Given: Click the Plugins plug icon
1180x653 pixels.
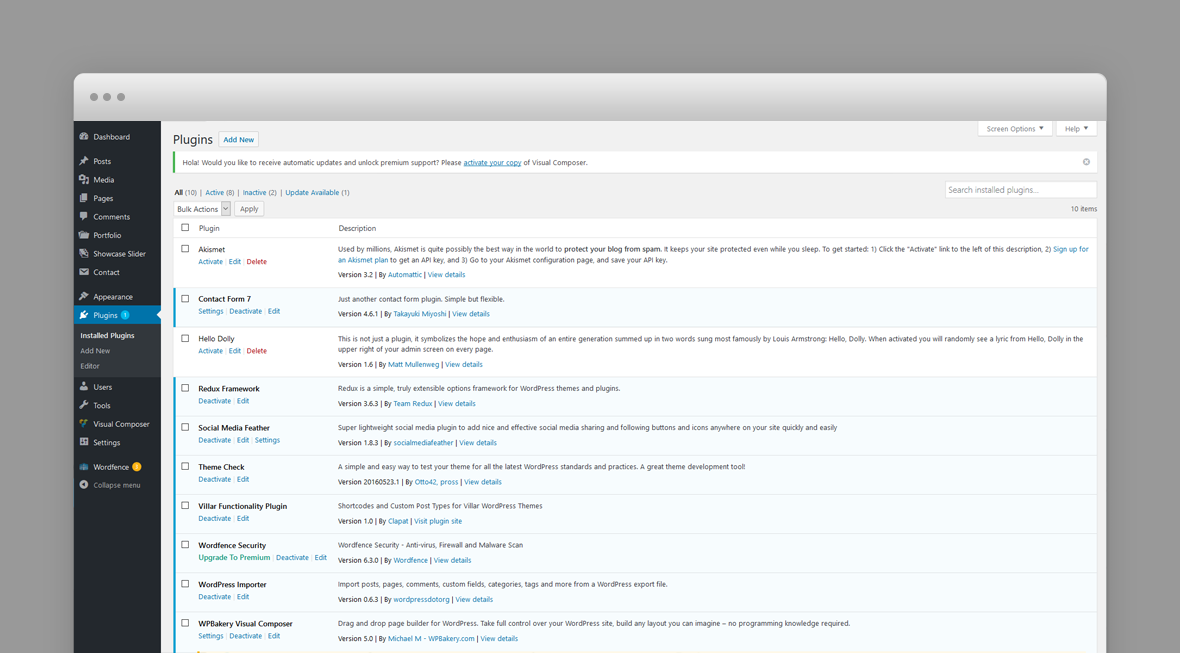Looking at the screenshot, I should coord(84,315).
